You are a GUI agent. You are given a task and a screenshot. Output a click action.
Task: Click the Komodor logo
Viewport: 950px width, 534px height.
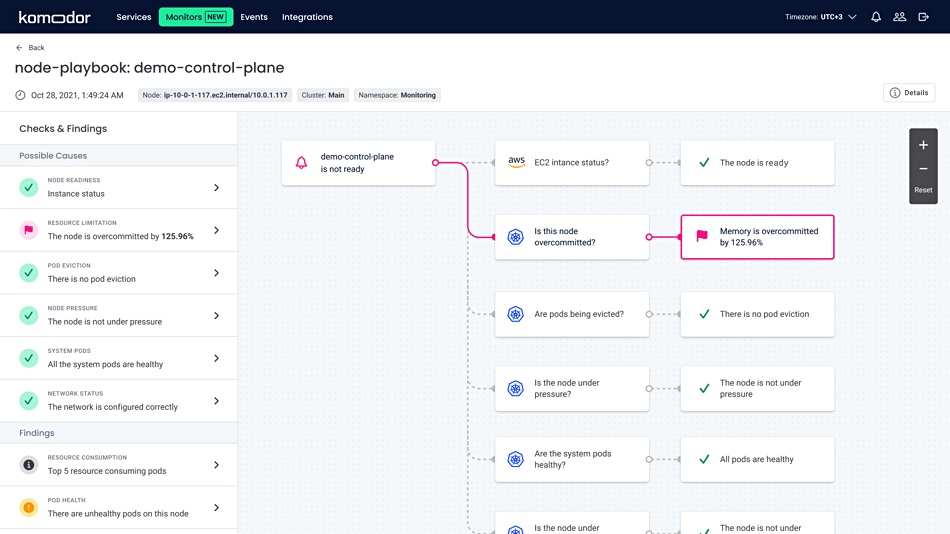(x=55, y=17)
